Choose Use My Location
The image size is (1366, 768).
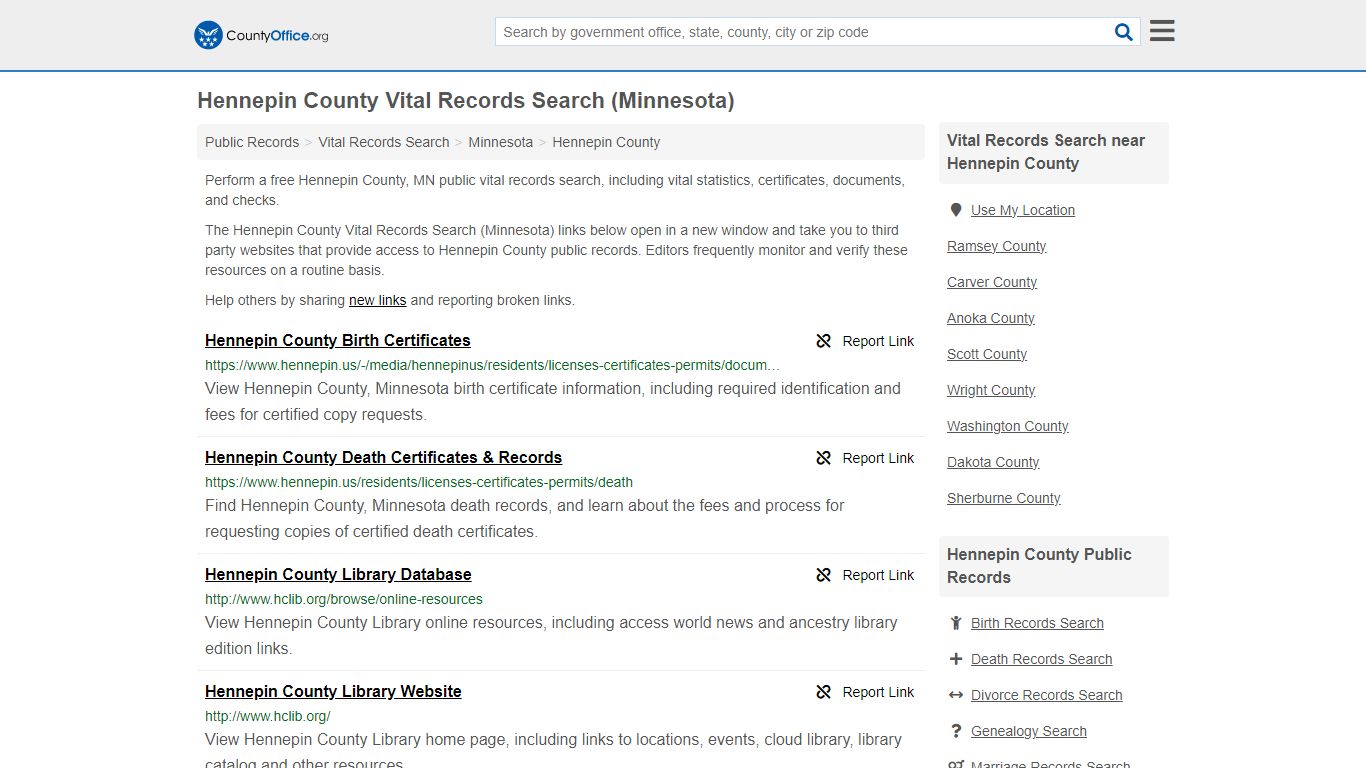point(1023,210)
